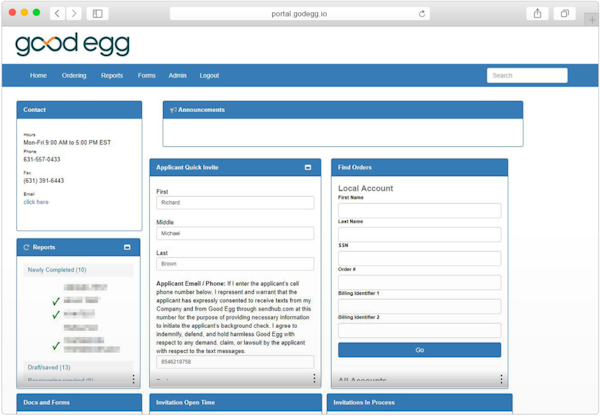This screenshot has width=600, height=416.
Task: Open Draft/saved (13) list
Action: tap(49, 367)
